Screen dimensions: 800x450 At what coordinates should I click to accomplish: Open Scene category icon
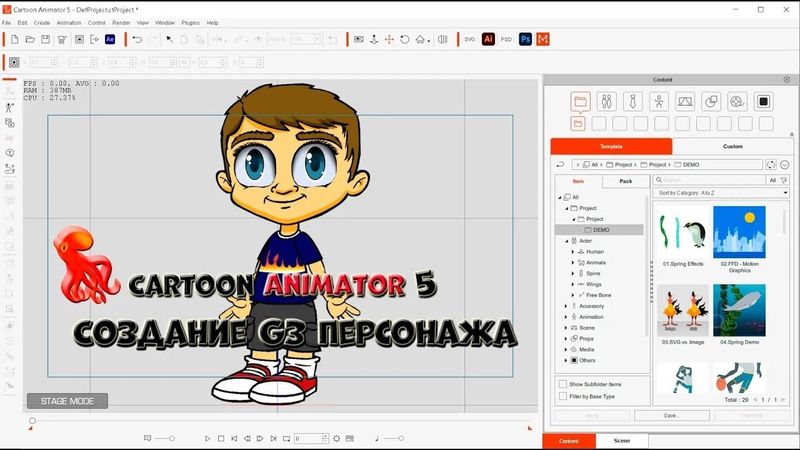pyautogui.click(x=685, y=102)
